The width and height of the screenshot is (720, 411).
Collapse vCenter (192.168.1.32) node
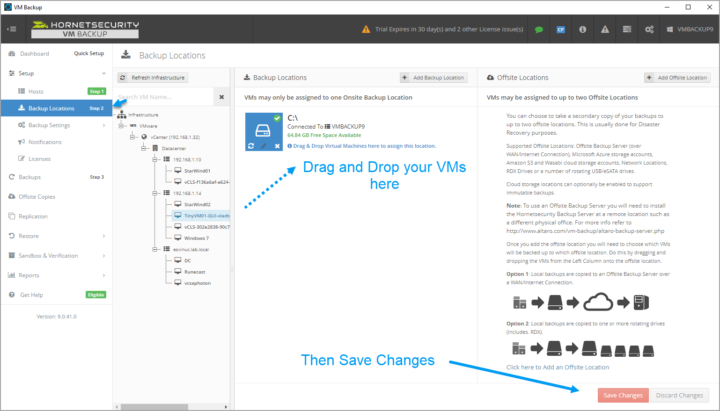132,137
